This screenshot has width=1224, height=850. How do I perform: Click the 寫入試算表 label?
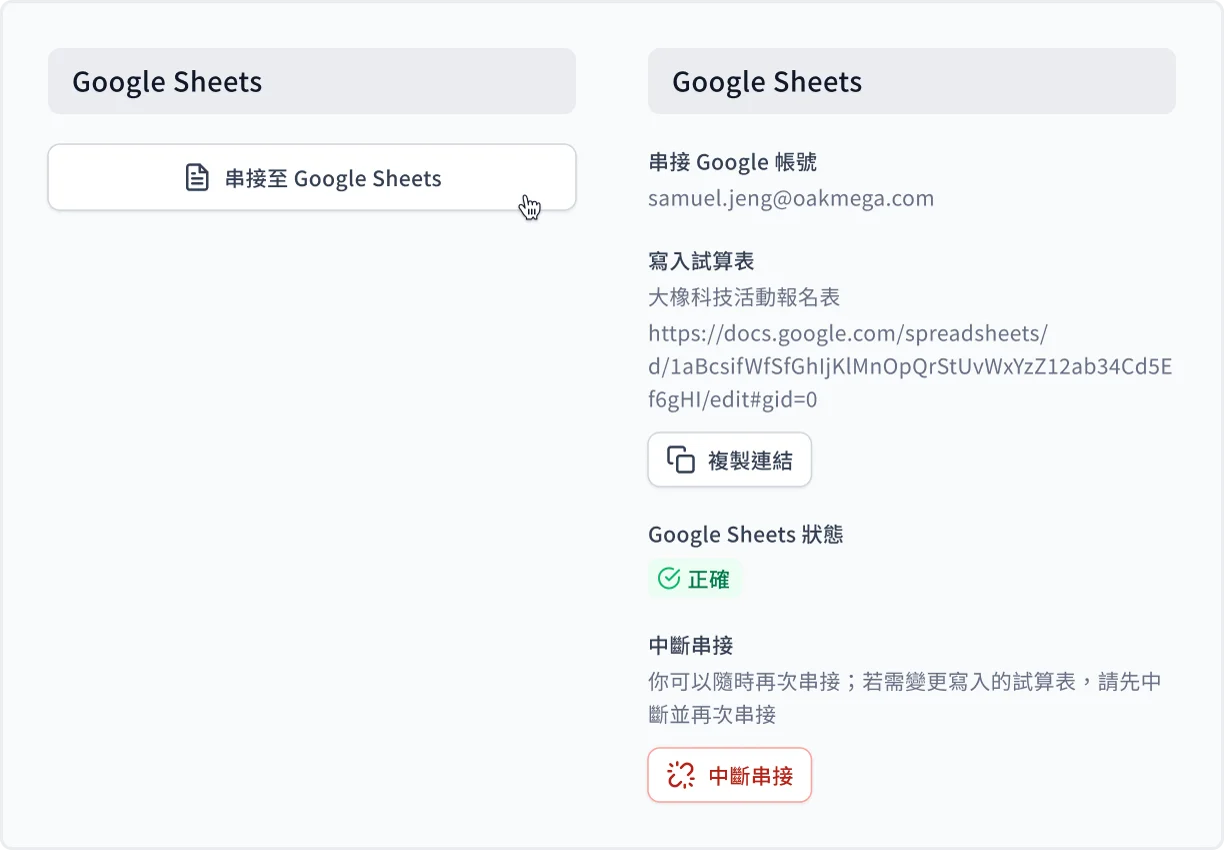(701, 261)
